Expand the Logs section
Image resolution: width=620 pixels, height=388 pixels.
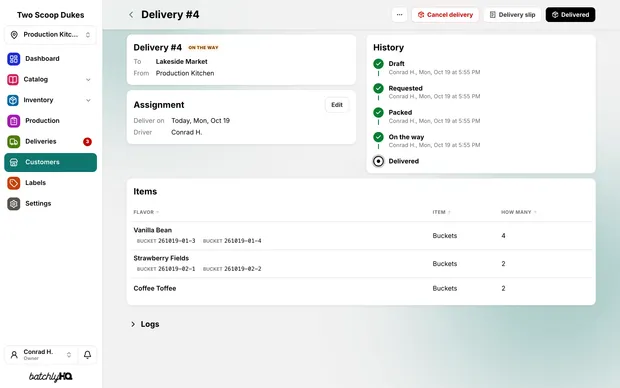(145, 324)
